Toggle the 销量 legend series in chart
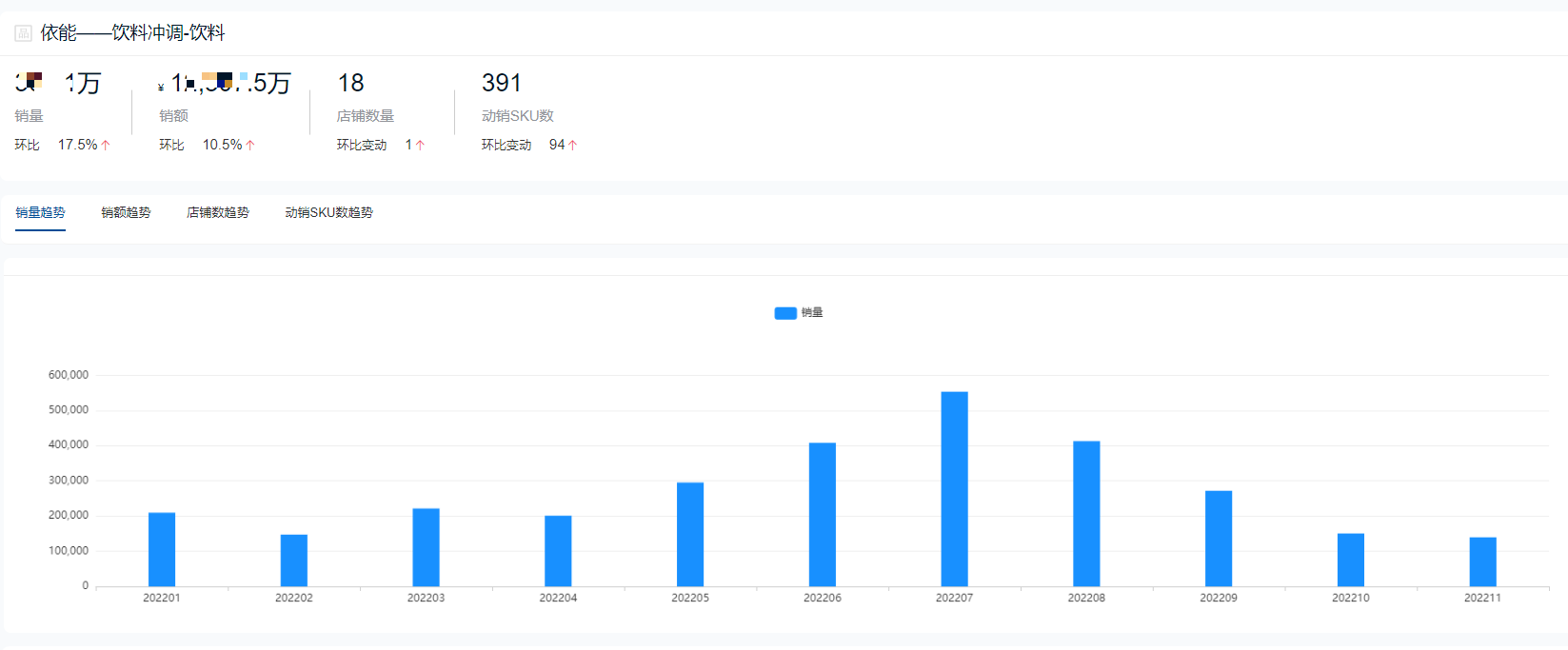The image size is (1568, 650). coord(799,313)
